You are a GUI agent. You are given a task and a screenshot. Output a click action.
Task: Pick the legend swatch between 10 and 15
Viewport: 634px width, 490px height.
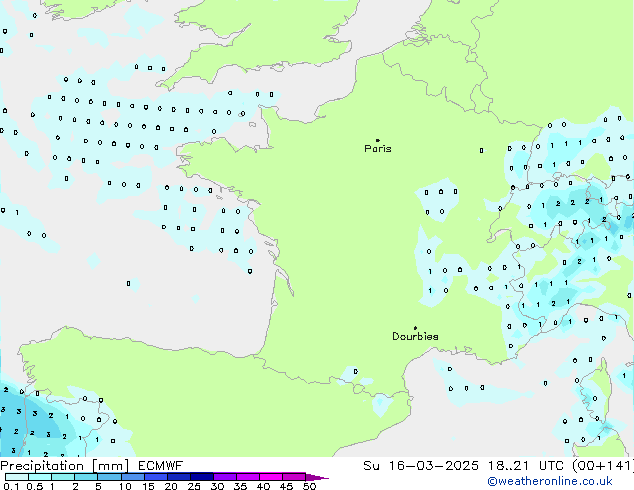coord(132,477)
